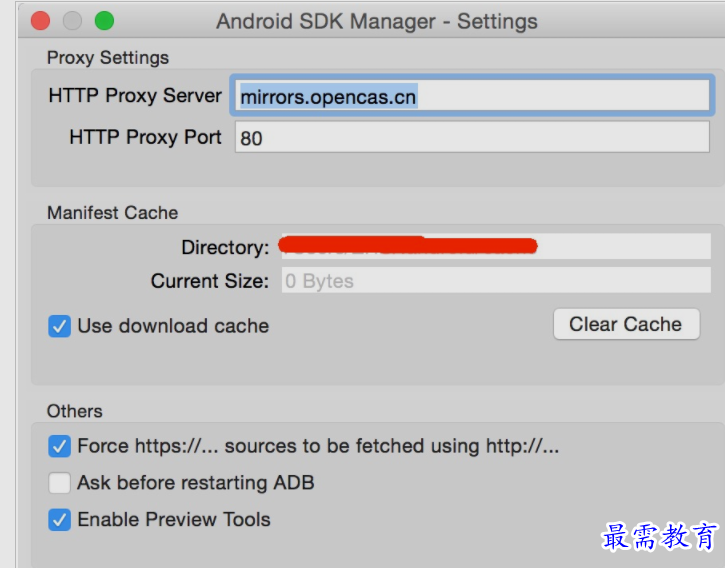Enable Ask before restarting ADB checkbox
Image resolution: width=725 pixels, height=568 pixels.
coord(59,483)
